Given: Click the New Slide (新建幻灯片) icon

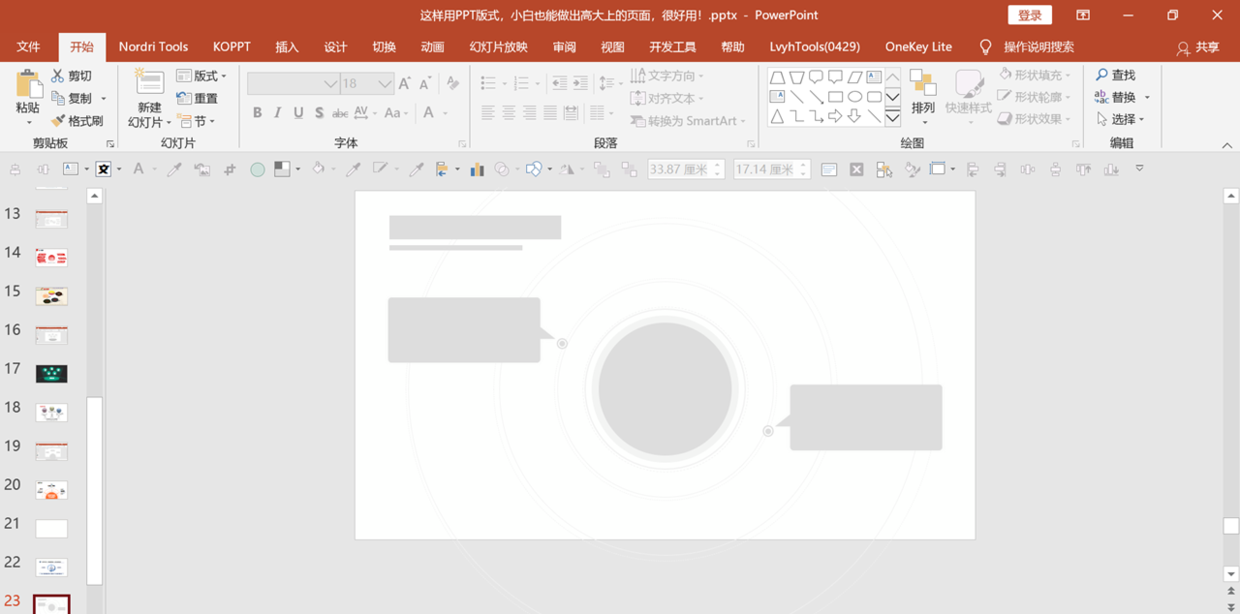Looking at the screenshot, I should [149, 83].
